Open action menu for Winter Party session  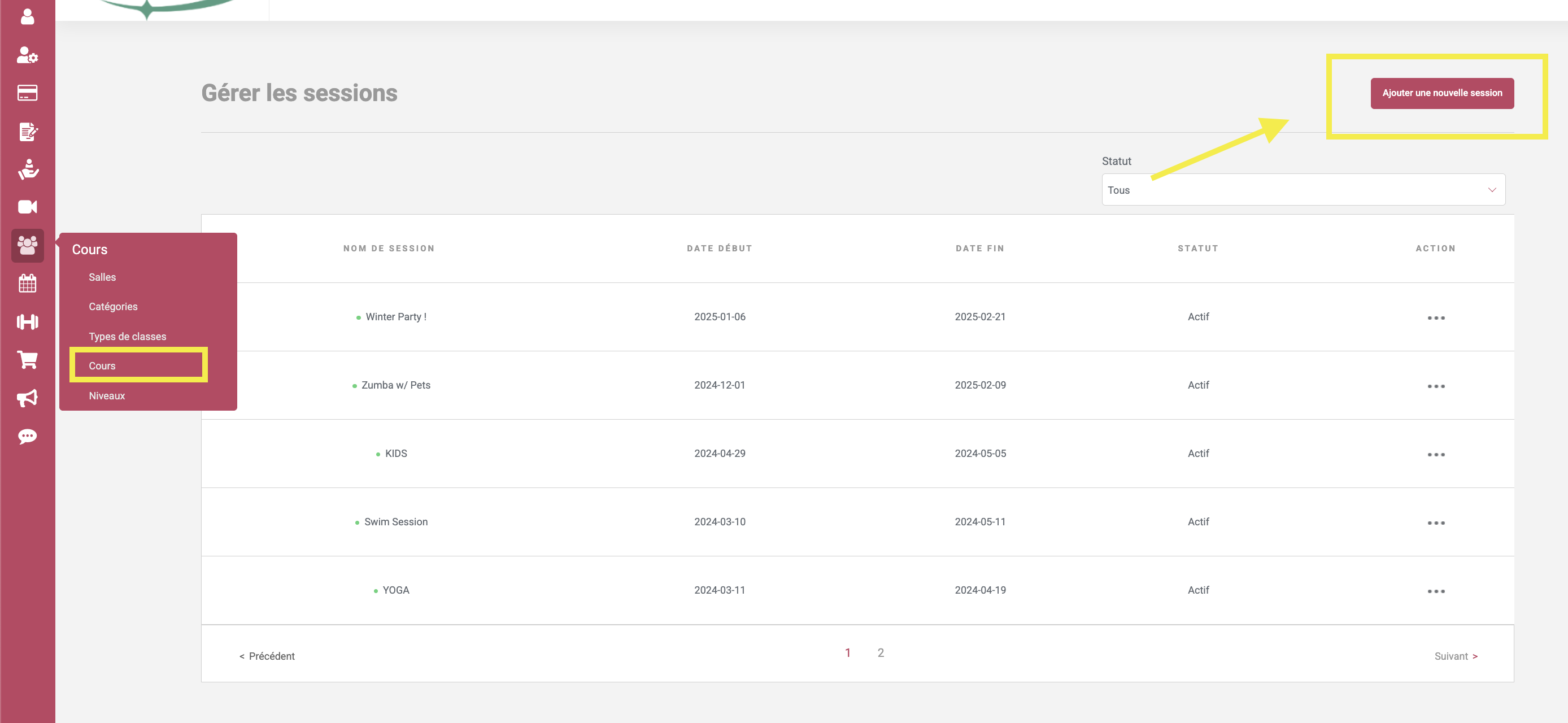(x=1435, y=317)
